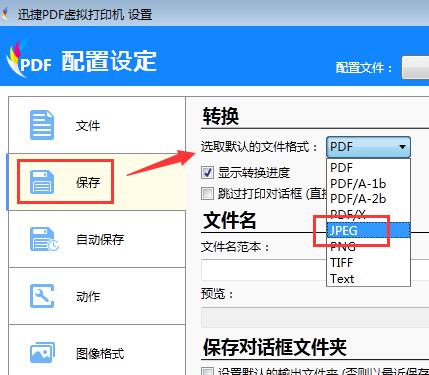Click the 文件名 section heading
Image resolution: width=429 pixels, height=375 pixels.
pos(229,220)
